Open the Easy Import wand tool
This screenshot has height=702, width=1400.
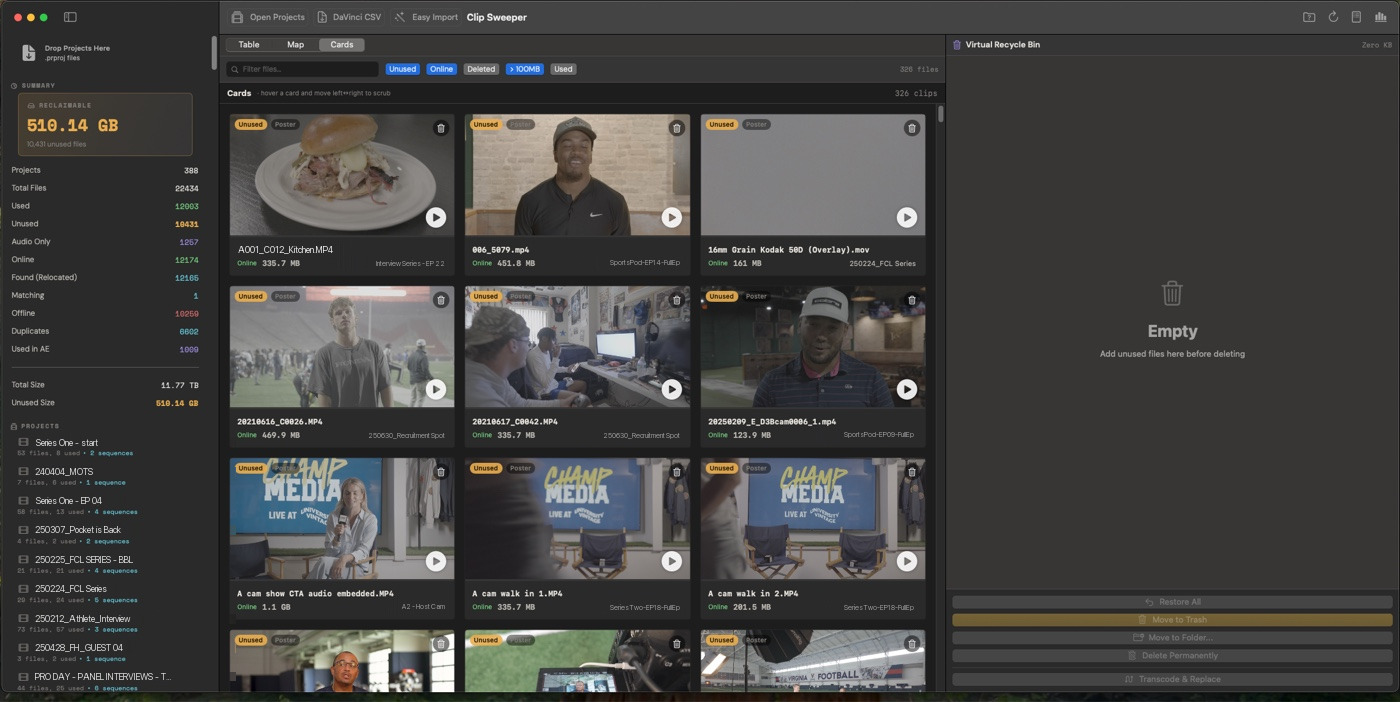pos(426,17)
